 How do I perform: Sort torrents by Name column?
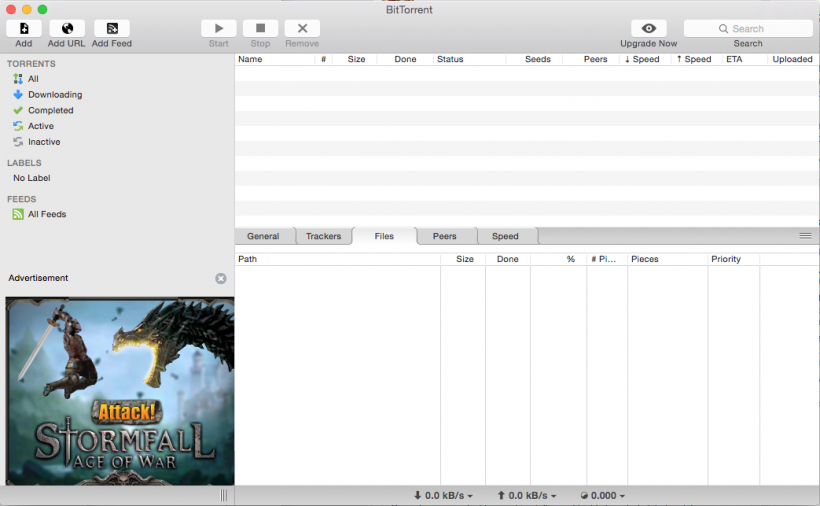(x=275, y=59)
